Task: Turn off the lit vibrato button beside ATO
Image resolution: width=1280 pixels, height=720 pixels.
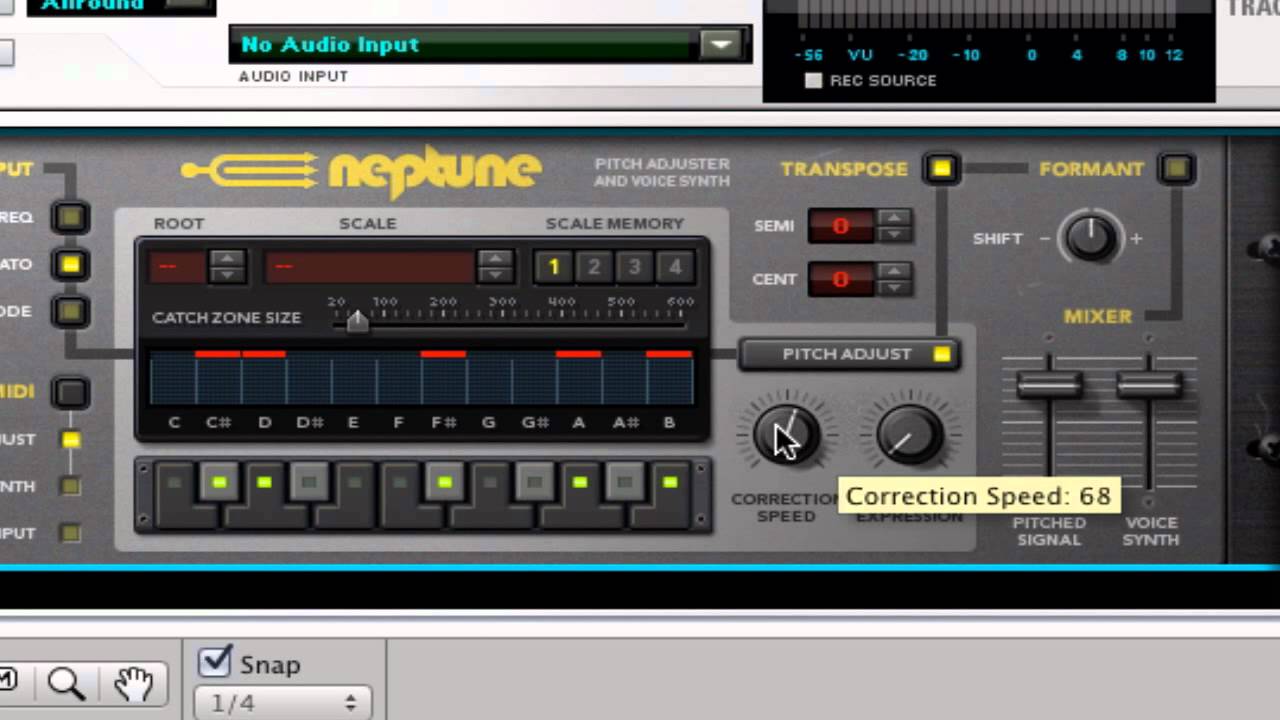Action: click(70, 264)
